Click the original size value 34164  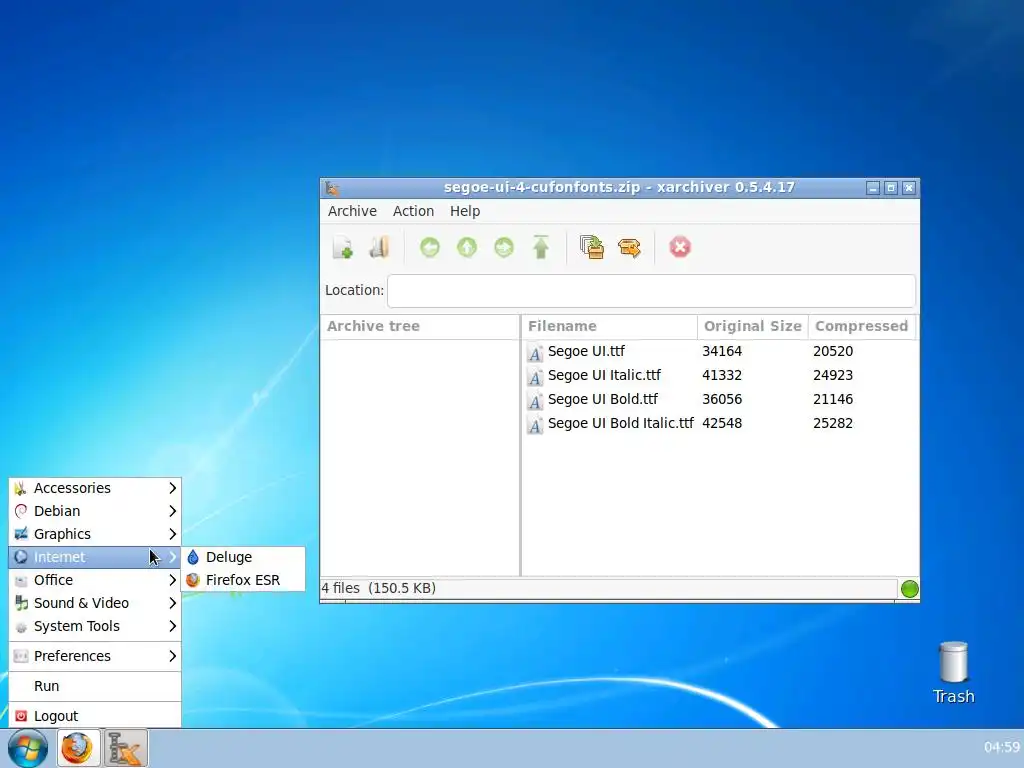(x=722, y=351)
